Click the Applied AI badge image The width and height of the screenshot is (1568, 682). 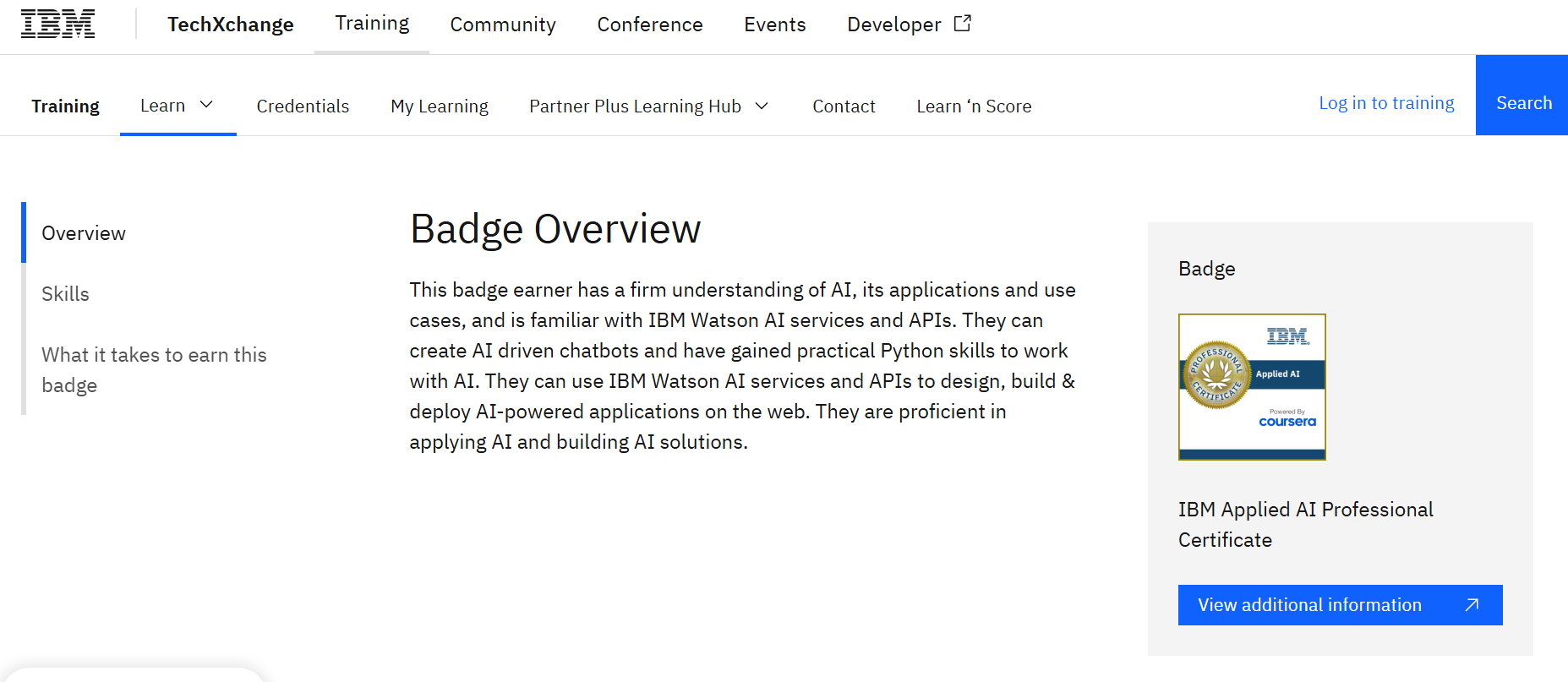[x=1252, y=387]
